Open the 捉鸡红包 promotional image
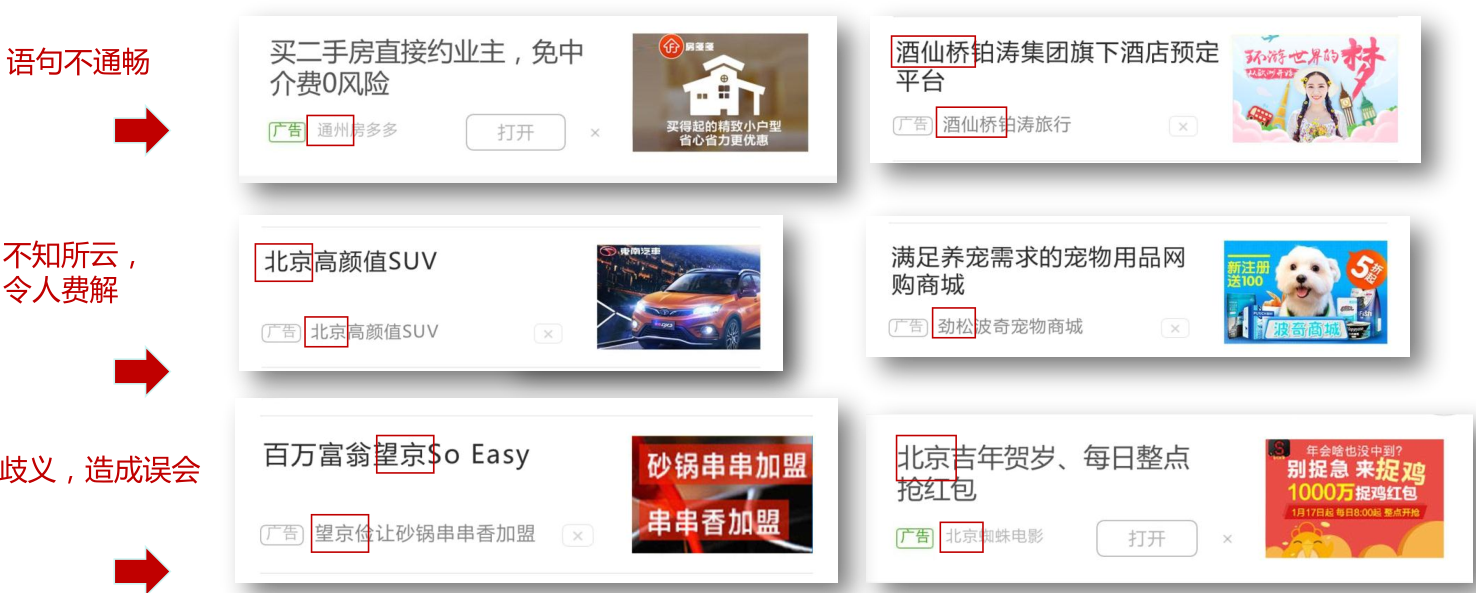The image size is (1476, 593). [1354, 498]
